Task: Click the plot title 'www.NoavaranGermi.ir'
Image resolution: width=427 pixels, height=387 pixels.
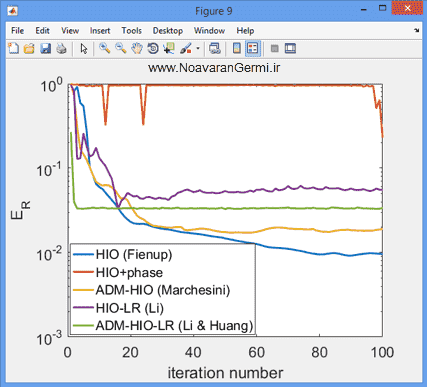Action: 214,68
